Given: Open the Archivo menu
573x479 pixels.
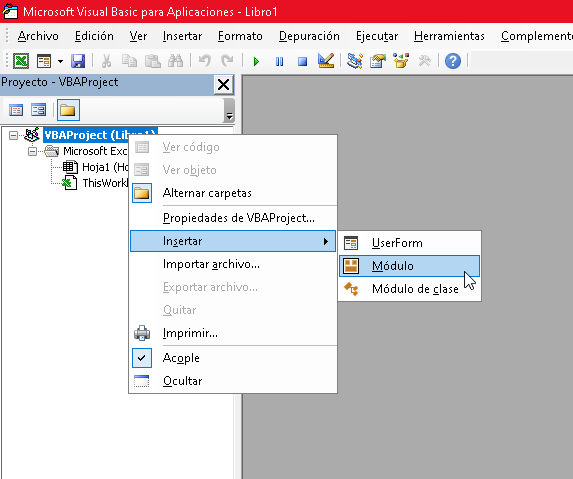Looking at the screenshot, I should point(38,36).
